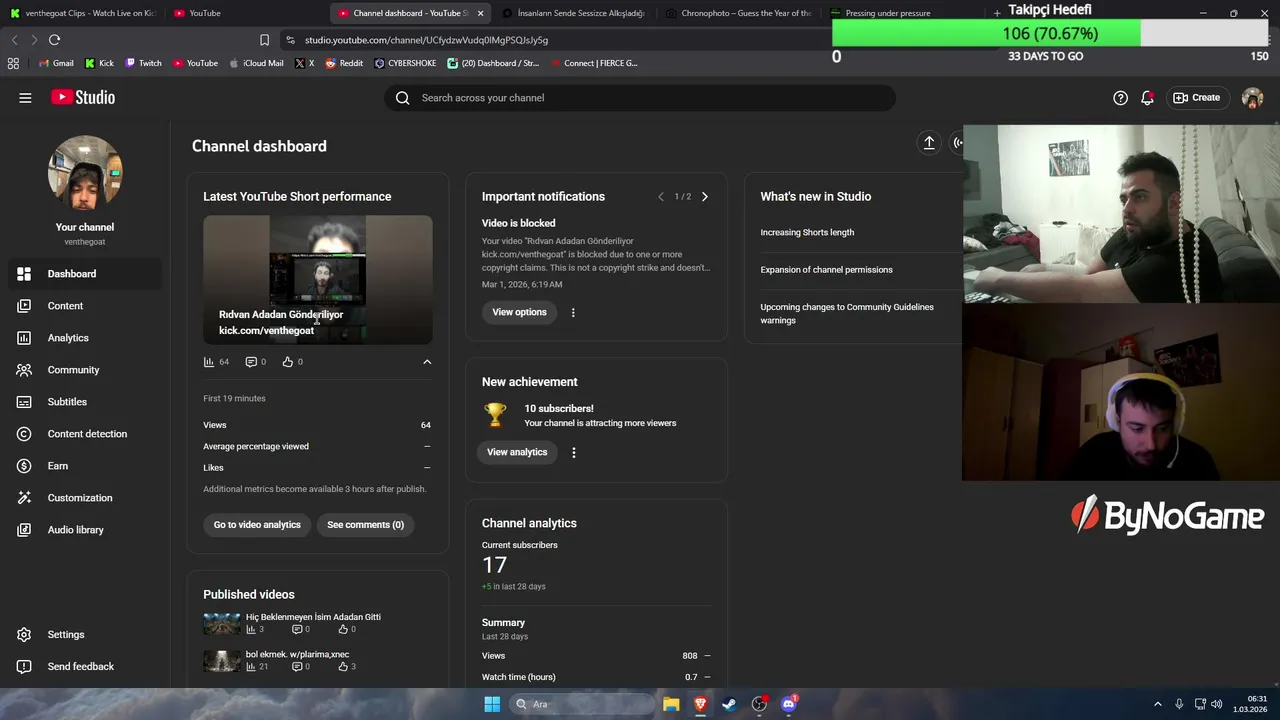This screenshot has height=720, width=1280.
Task: Open Expansion of channel permissions news item
Action: [x=826, y=270]
